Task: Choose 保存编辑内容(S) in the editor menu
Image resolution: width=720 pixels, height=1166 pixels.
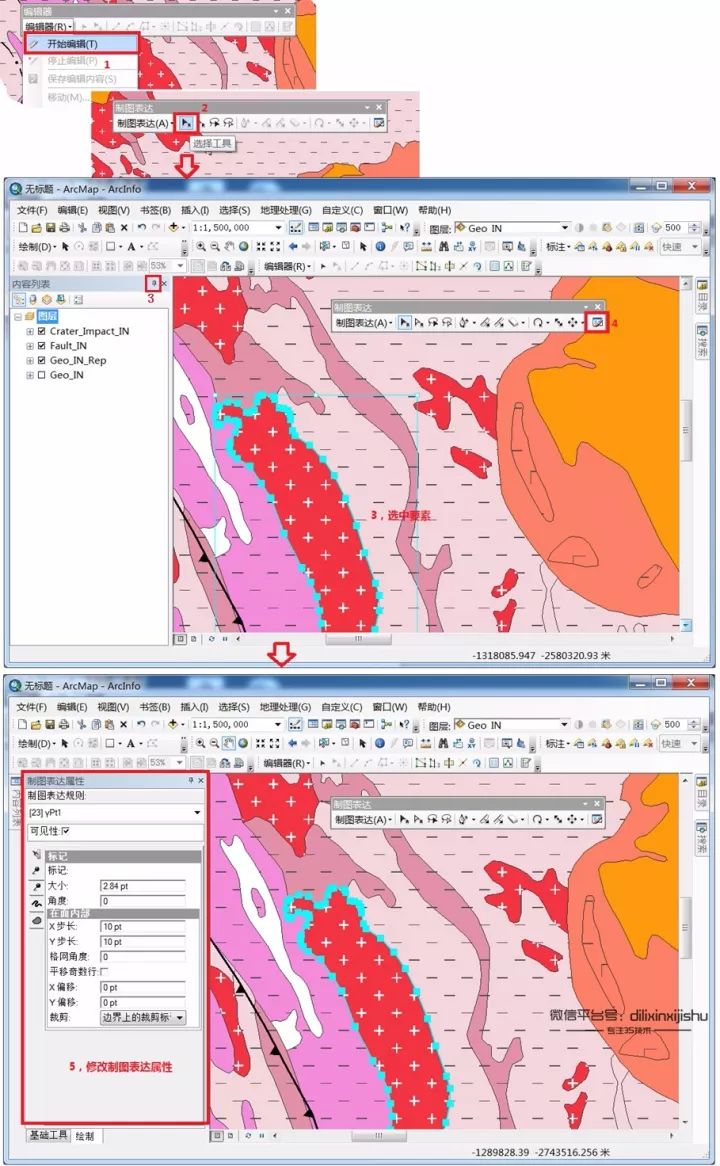Action: point(81,79)
